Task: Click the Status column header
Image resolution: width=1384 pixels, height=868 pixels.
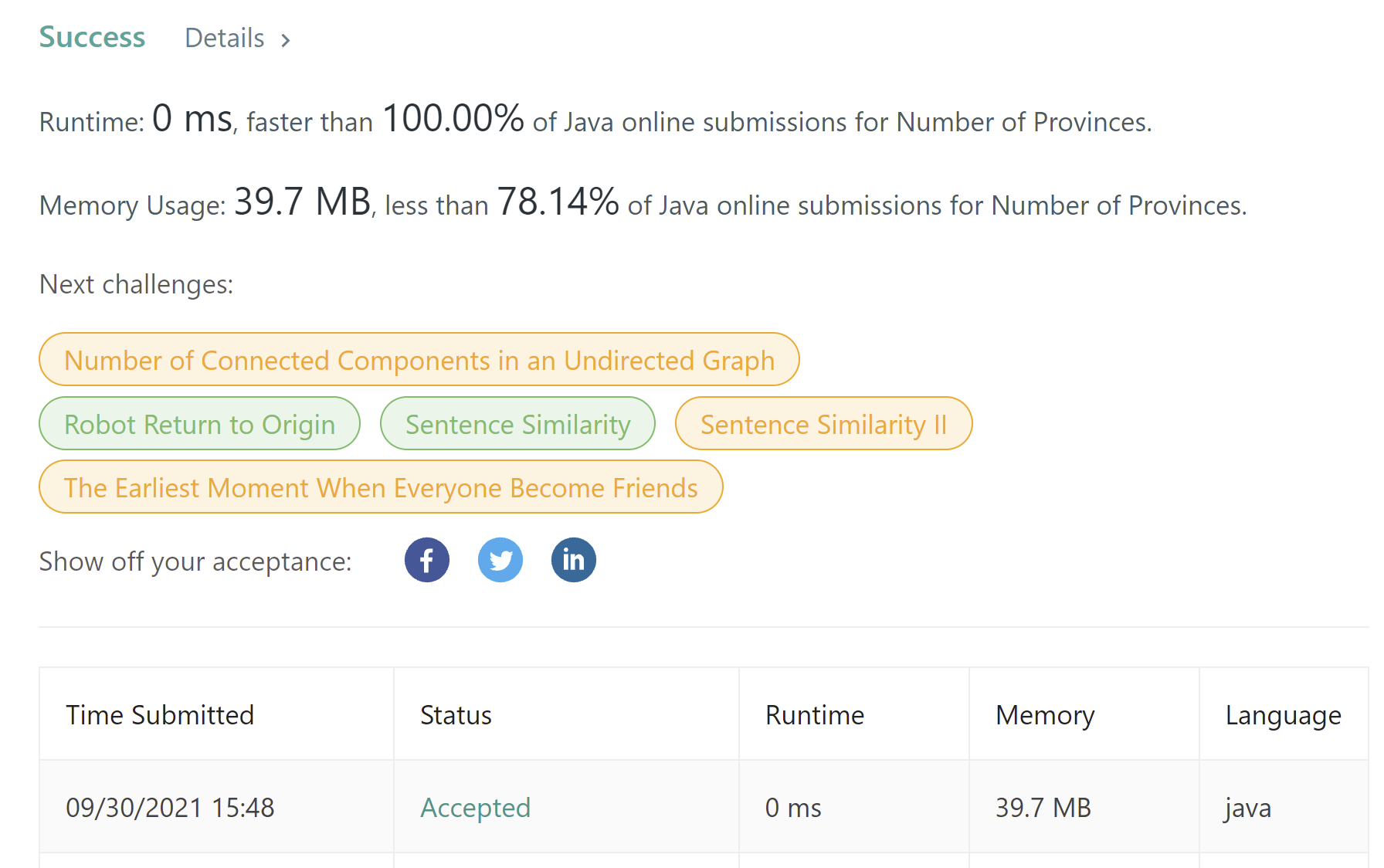Action: click(x=456, y=715)
